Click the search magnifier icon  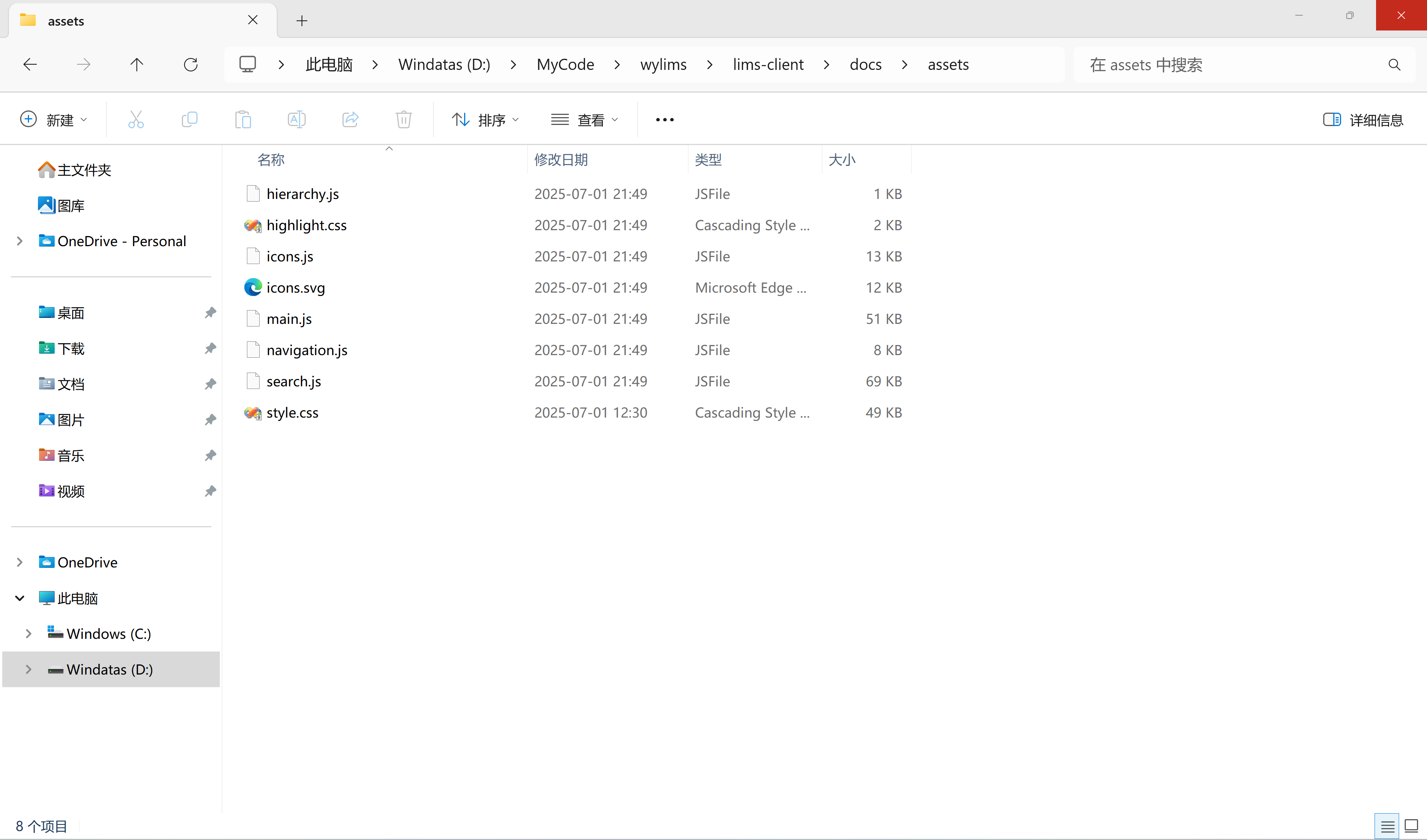(1394, 64)
